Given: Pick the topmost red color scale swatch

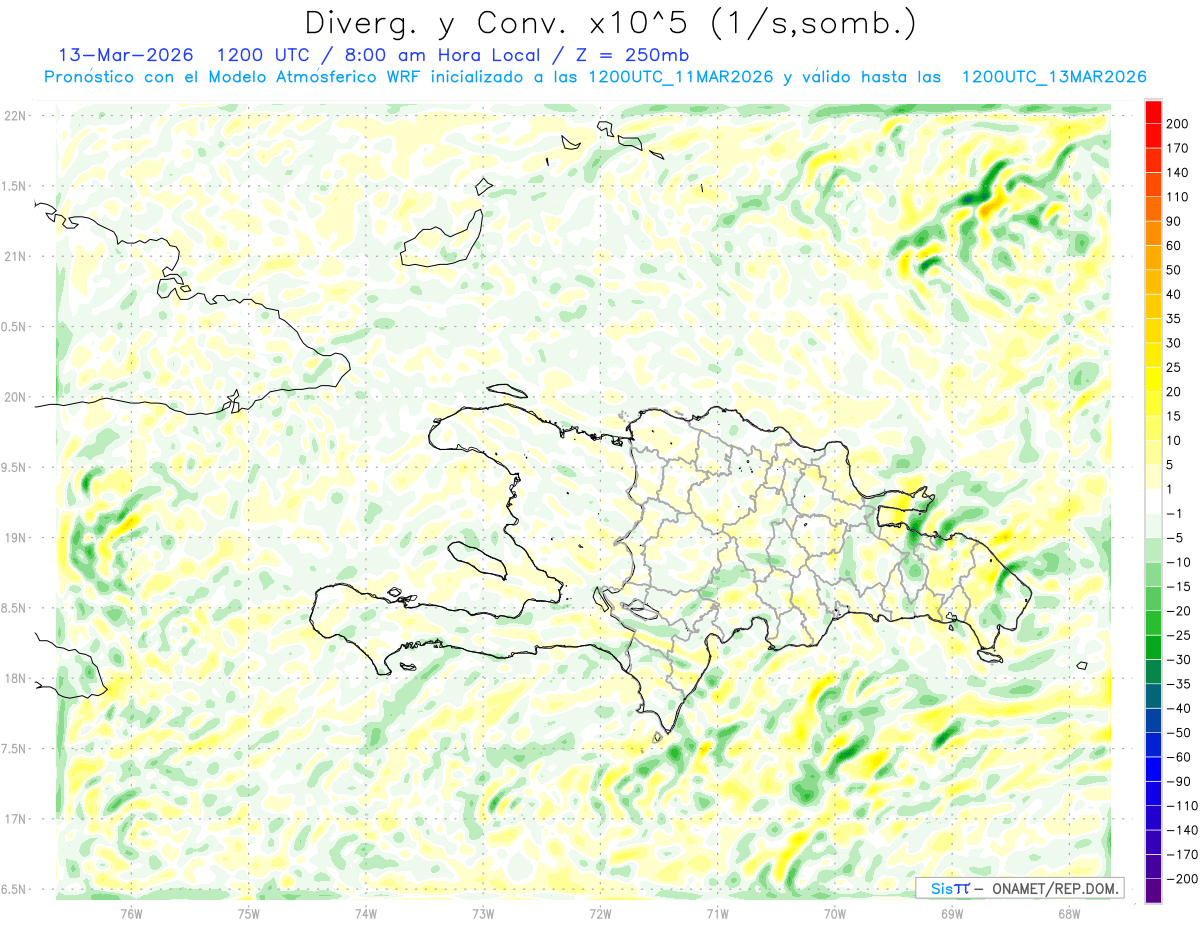Looking at the screenshot, I should coord(1153,112).
